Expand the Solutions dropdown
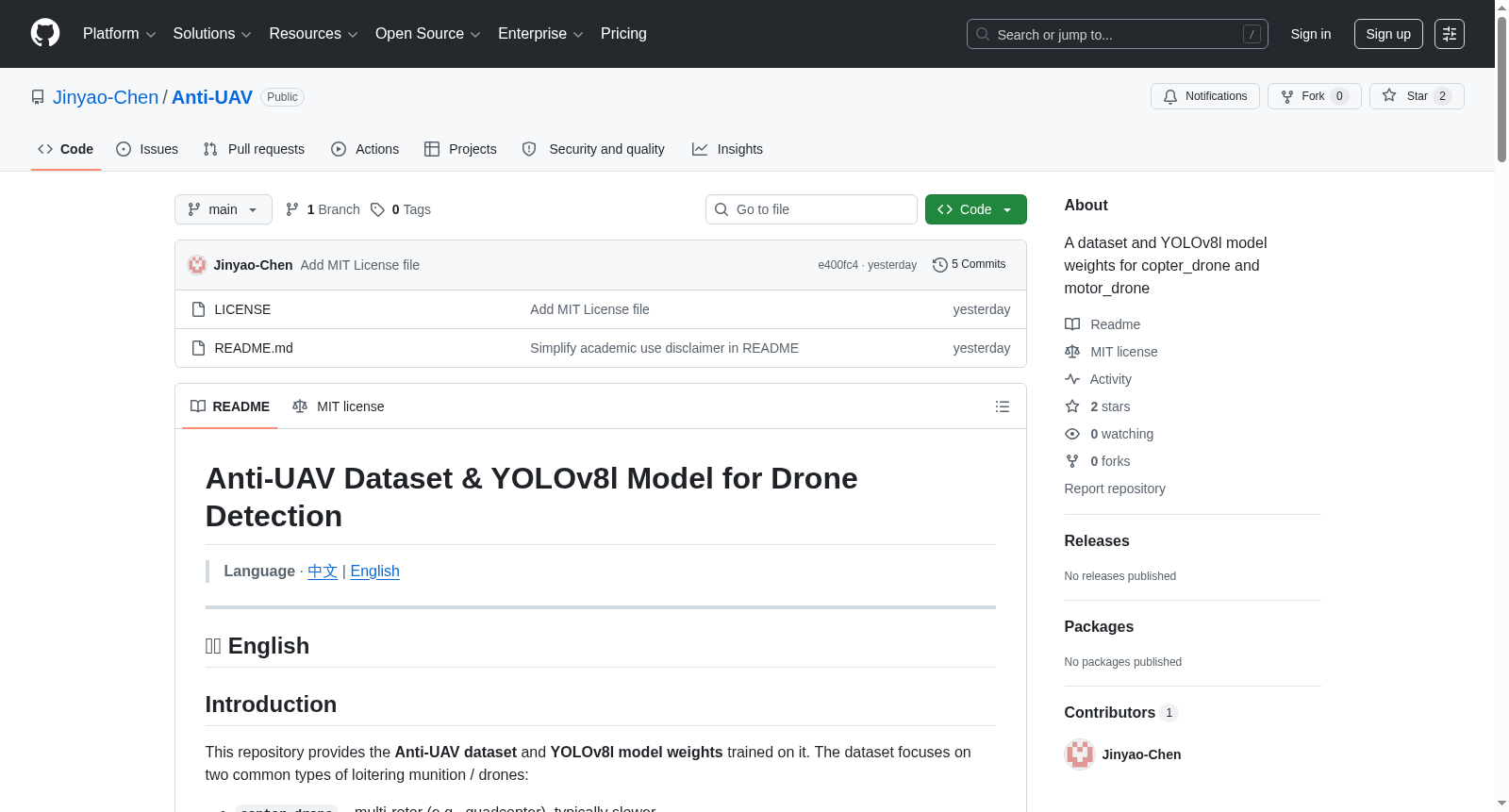This screenshot has width=1509, height=812. pos(212,34)
